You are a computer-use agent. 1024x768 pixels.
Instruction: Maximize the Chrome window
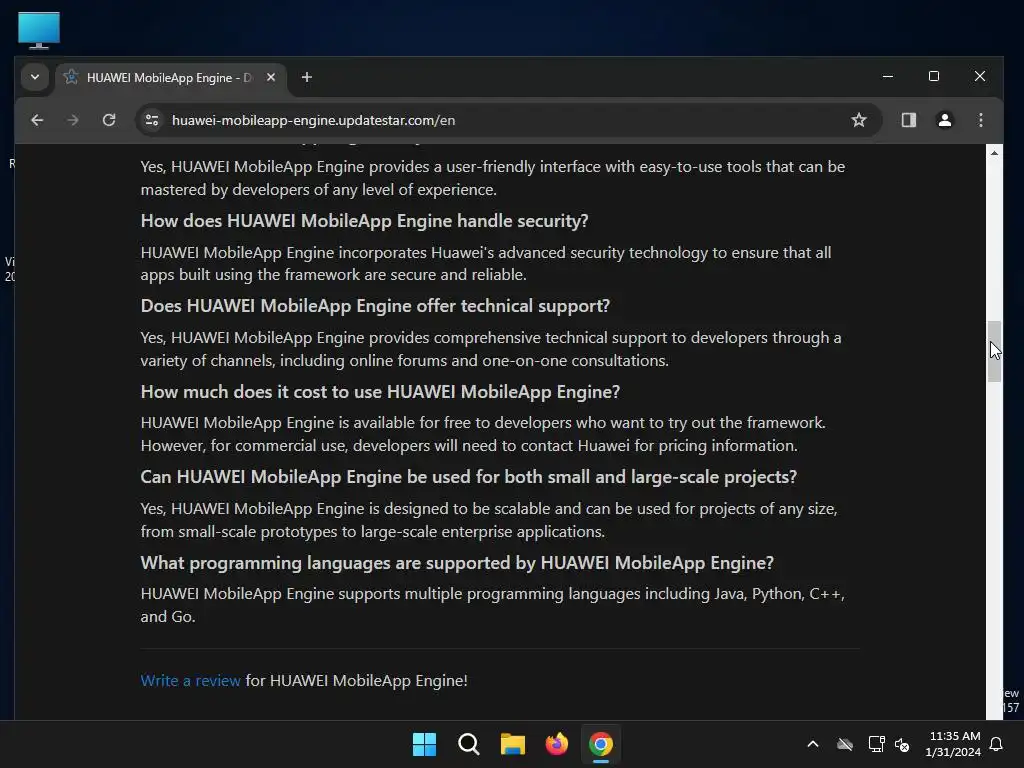point(934,76)
